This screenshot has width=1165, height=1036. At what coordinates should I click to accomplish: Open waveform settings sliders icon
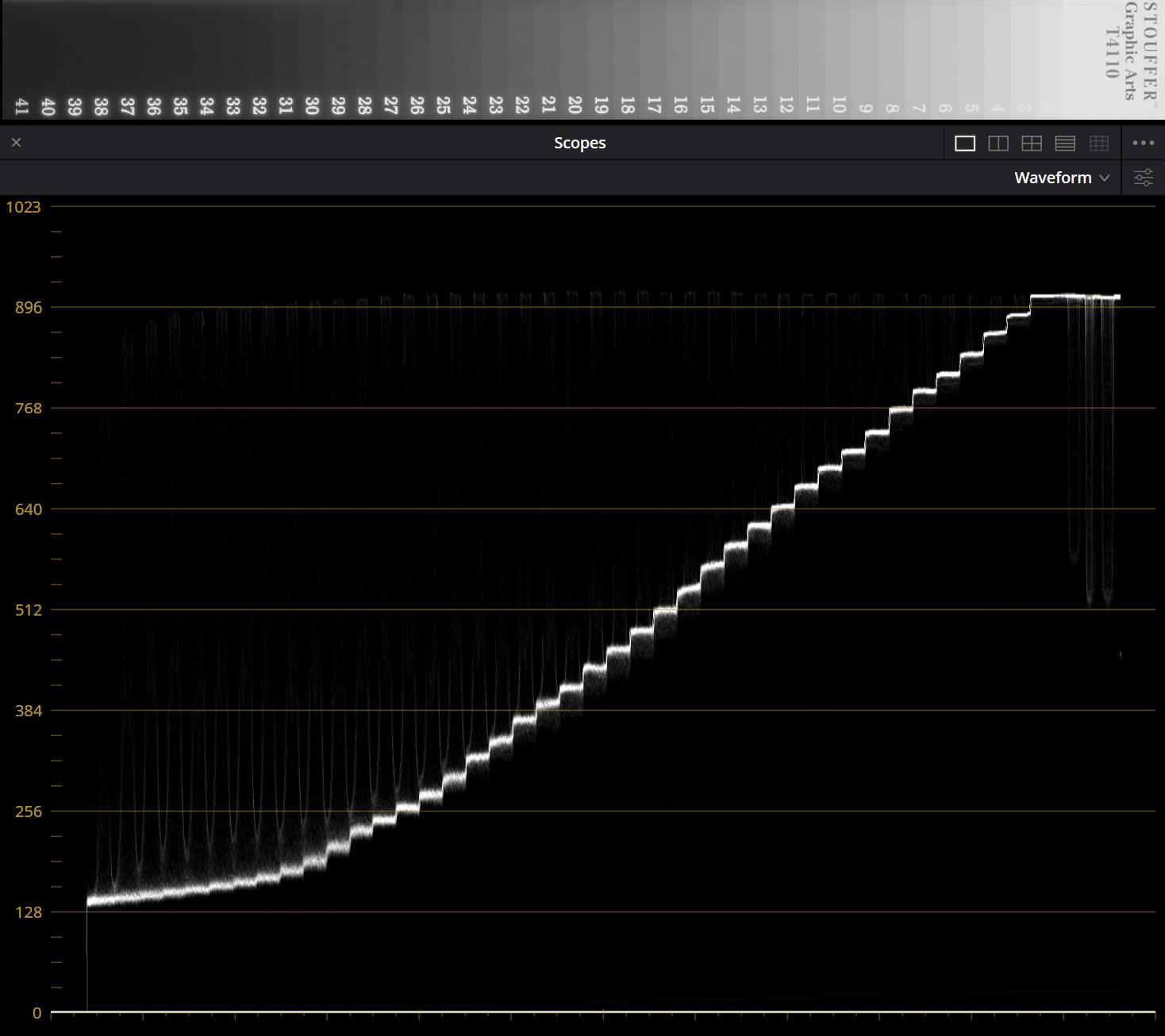[1143, 178]
